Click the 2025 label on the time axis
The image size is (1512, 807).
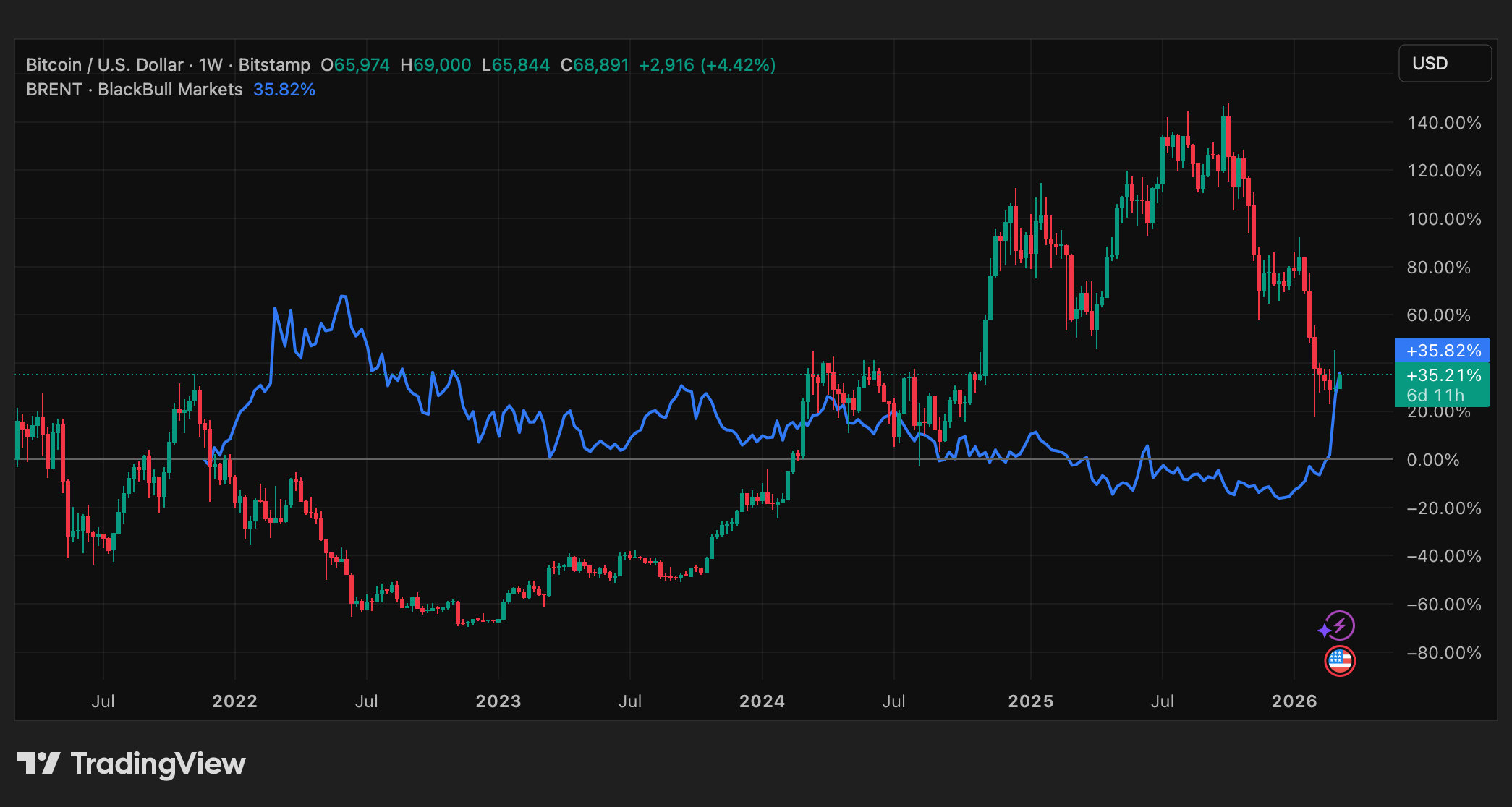point(1031,701)
